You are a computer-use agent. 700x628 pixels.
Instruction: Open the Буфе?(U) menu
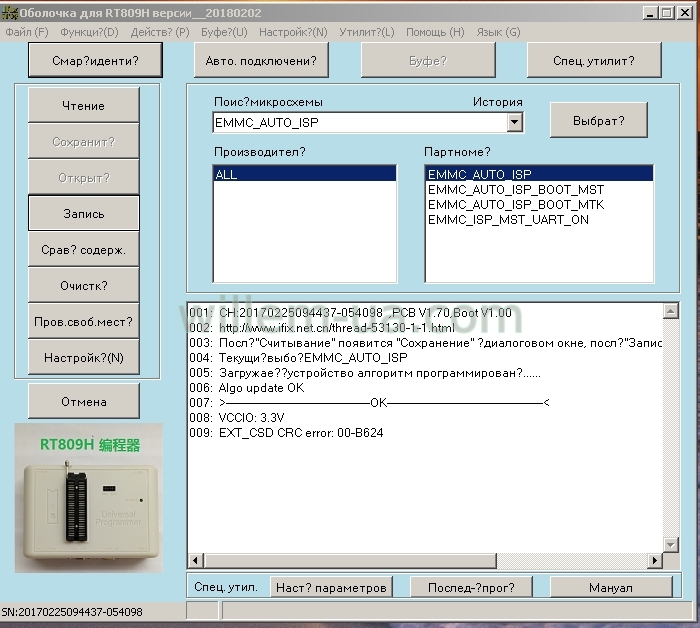(224, 32)
